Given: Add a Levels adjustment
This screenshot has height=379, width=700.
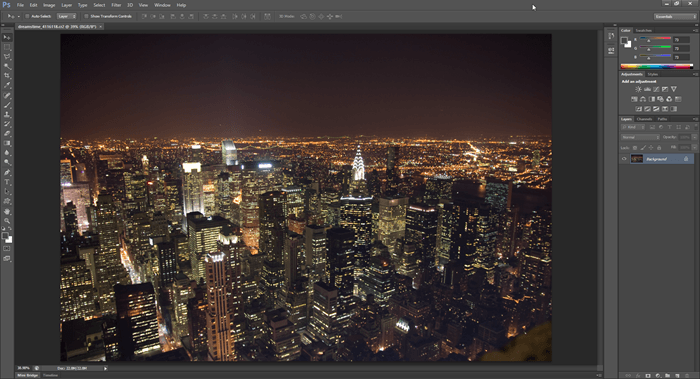Looking at the screenshot, I should tap(647, 89).
